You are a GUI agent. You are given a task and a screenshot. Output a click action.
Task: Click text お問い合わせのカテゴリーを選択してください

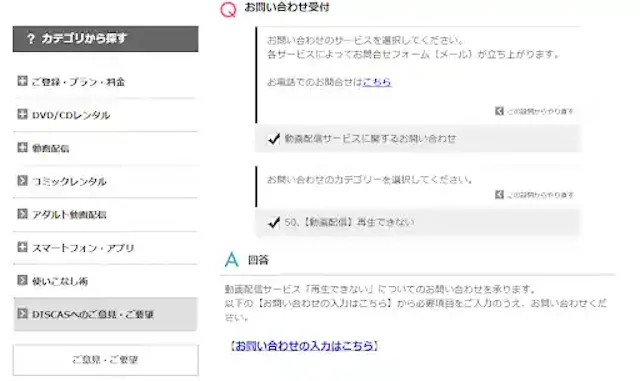(369, 180)
